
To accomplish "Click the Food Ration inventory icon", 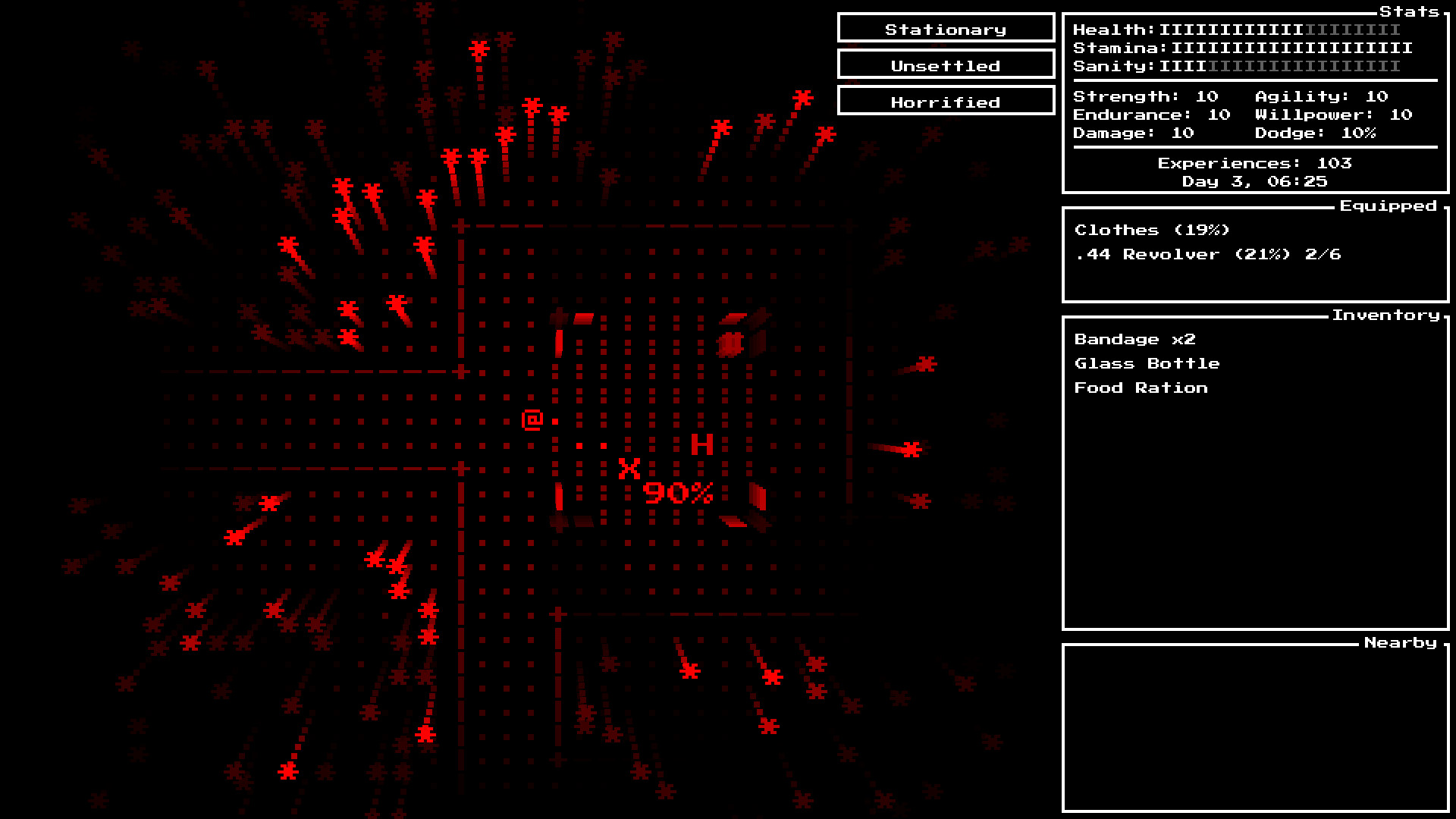I will pyautogui.click(x=1142, y=387).
